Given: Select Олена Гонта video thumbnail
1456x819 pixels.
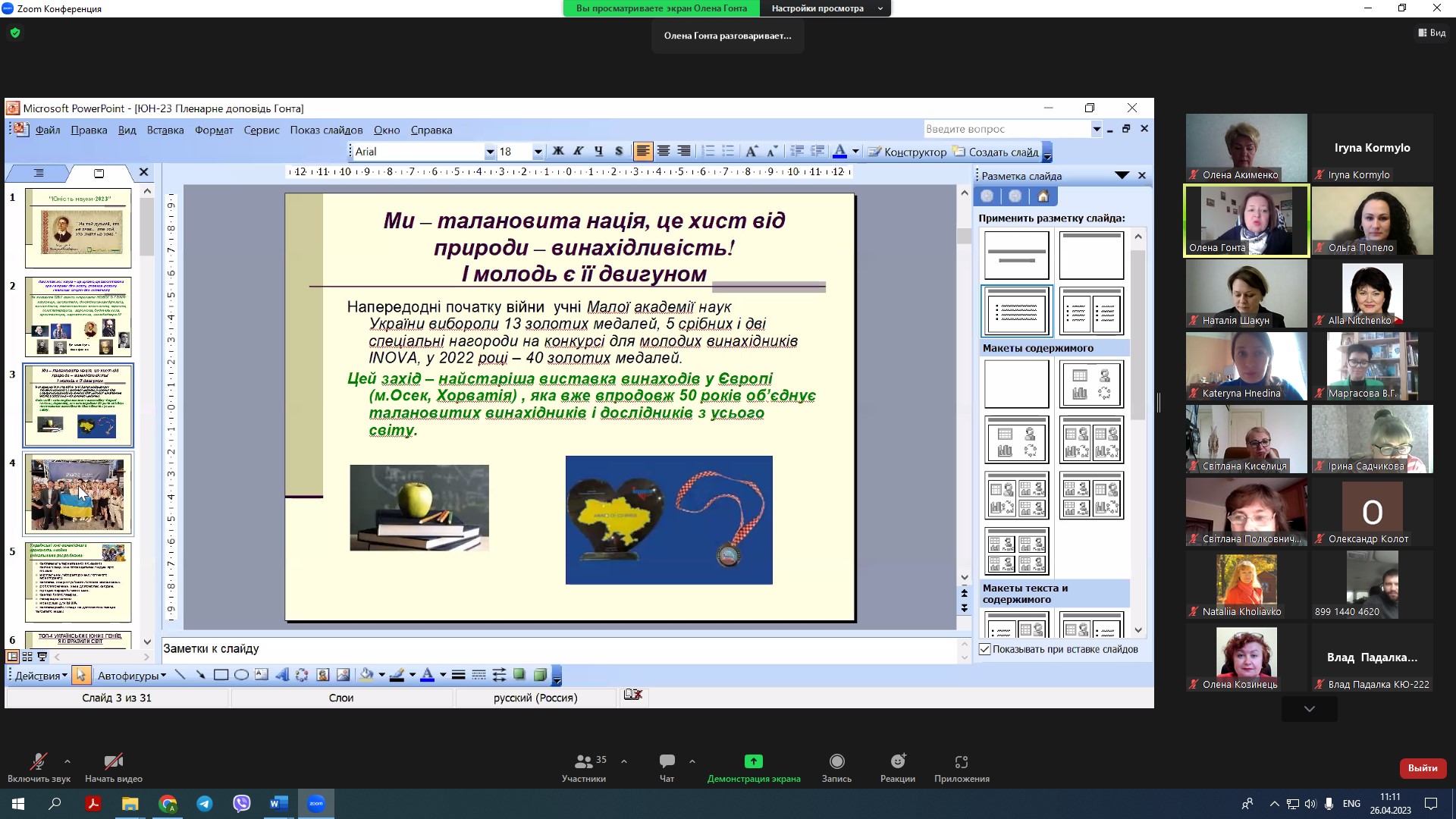Looking at the screenshot, I should pyautogui.click(x=1246, y=221).
